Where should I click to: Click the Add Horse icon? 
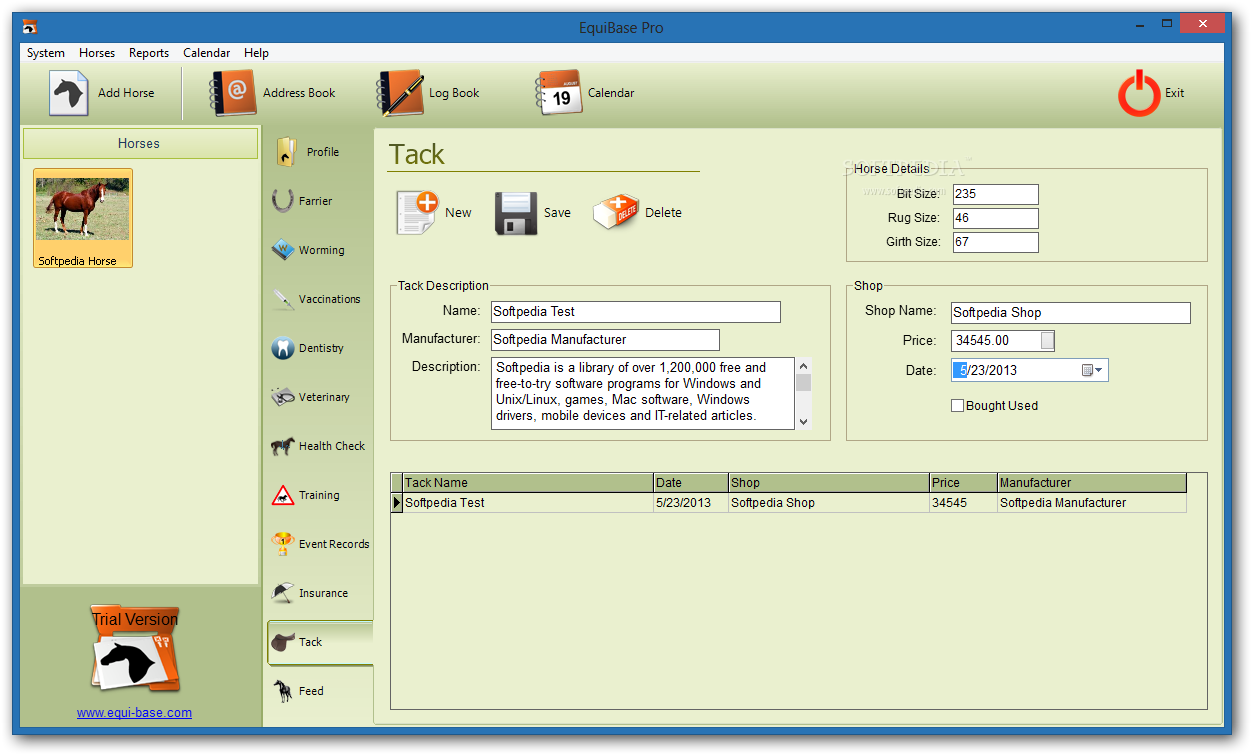point(69,93)
